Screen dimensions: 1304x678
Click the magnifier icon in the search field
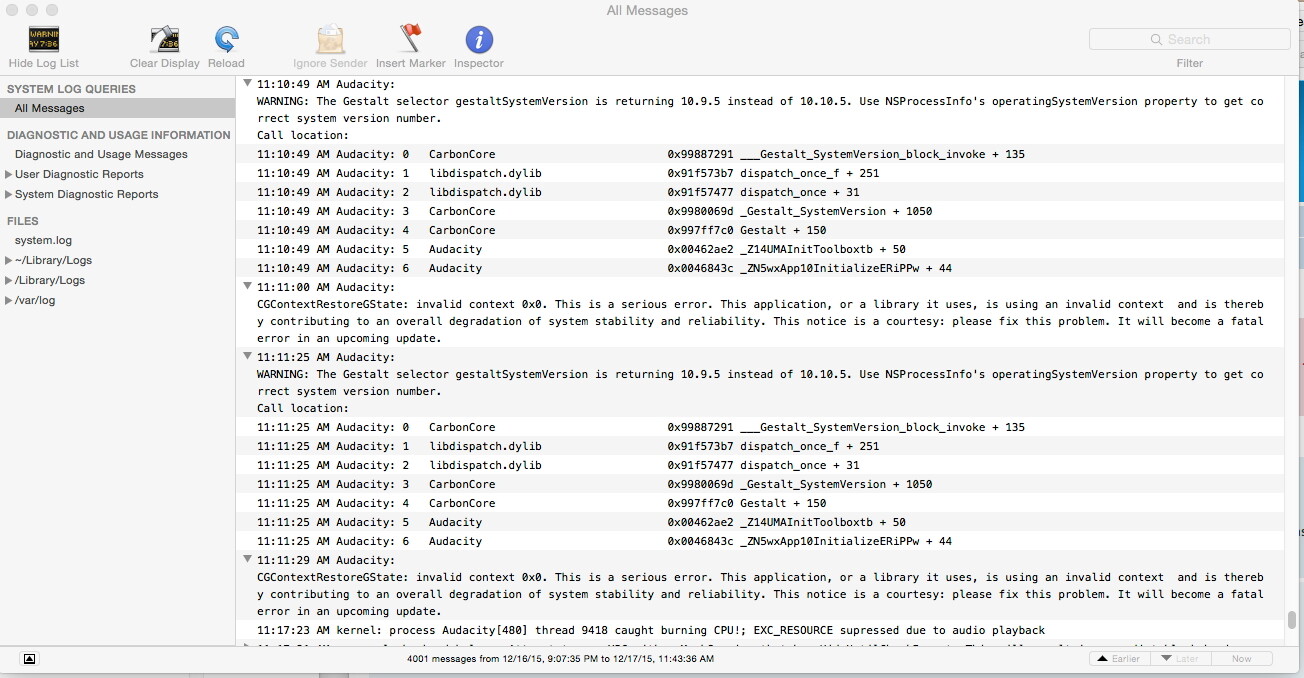(1157, 39)
